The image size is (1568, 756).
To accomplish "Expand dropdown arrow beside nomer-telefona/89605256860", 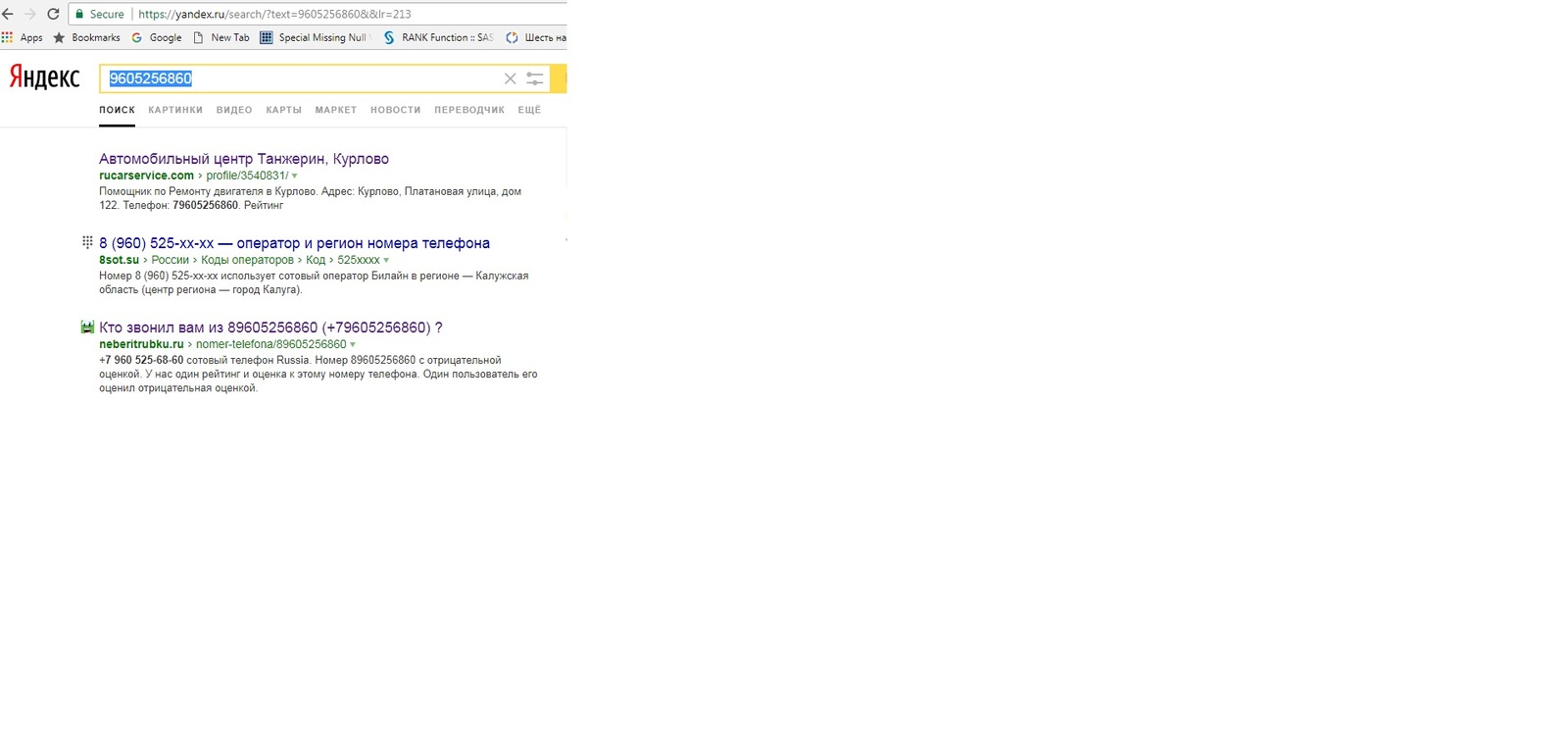I will [x=353, y=345].
